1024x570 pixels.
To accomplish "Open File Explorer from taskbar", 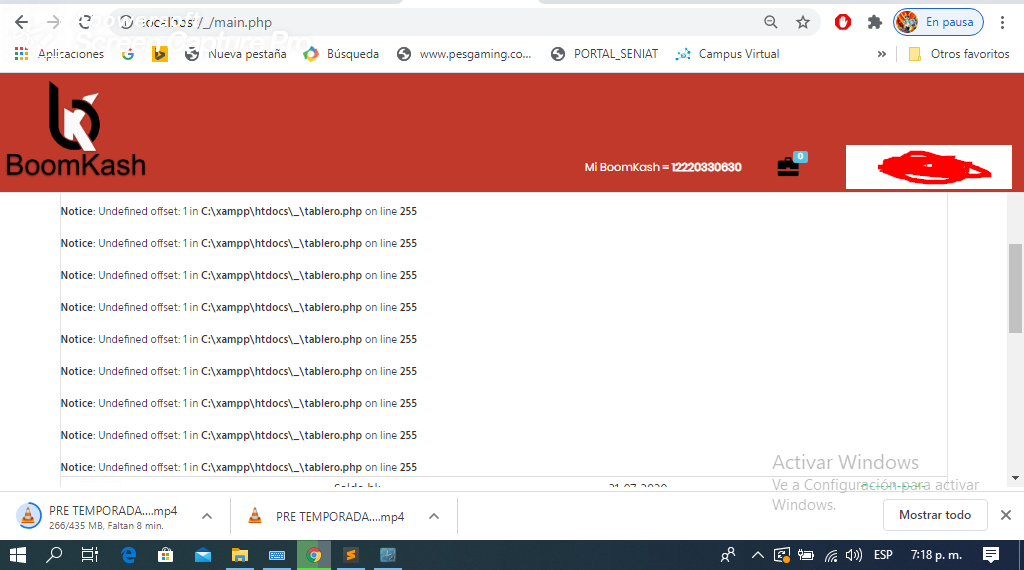I will click(x=240, y=555).
